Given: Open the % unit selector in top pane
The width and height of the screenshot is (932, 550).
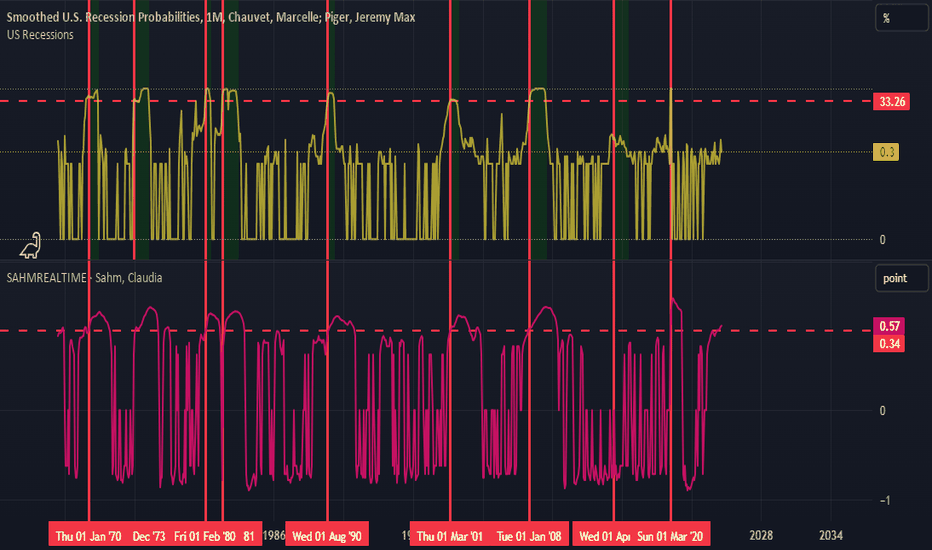Looking at the screenshot, I should pyautogui.click(x=901, y=18).
